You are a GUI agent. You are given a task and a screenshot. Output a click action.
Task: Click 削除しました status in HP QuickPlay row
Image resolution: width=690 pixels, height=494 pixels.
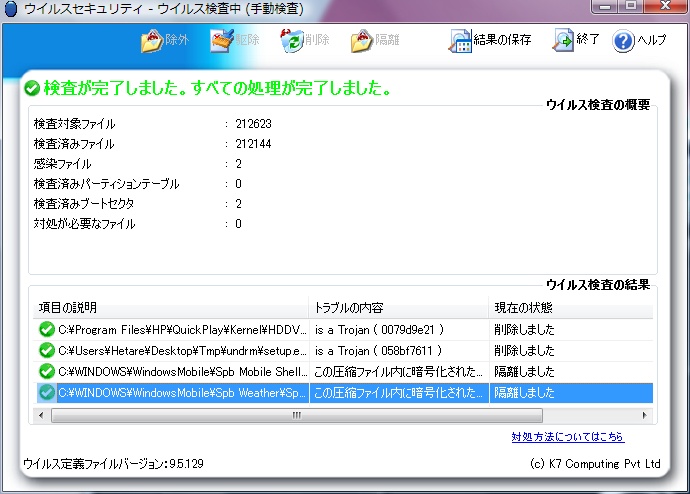524,329
